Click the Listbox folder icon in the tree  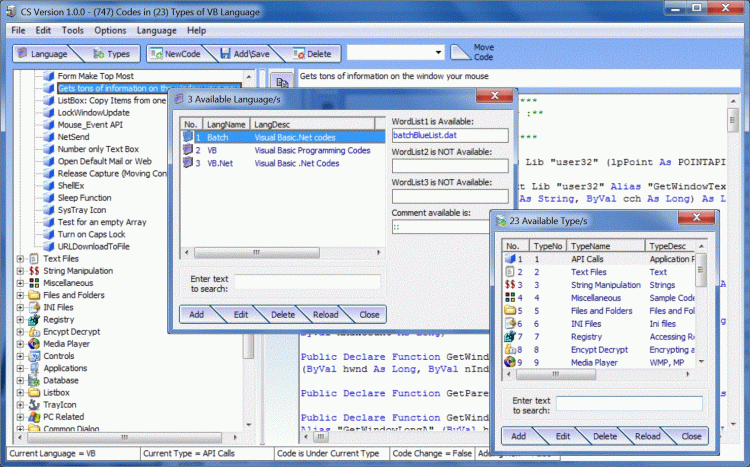[x=34, y=392]
